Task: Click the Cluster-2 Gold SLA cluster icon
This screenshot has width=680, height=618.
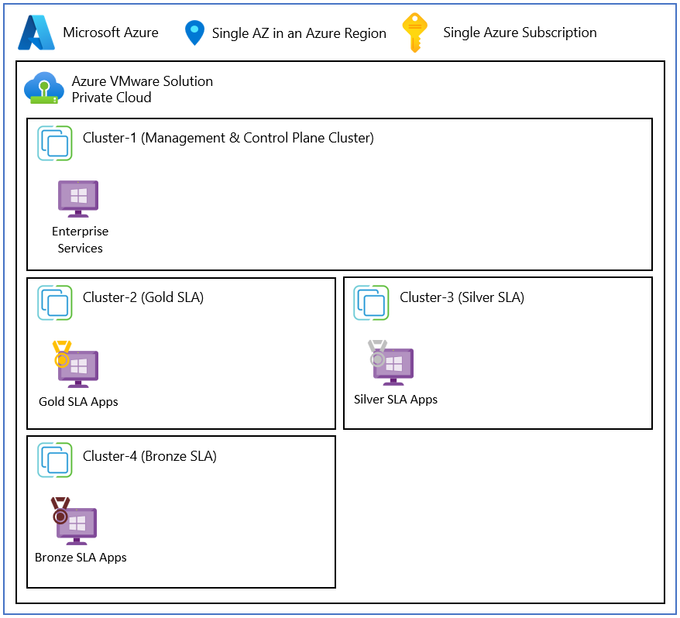Action: pyautogui.click(x=55, y=303)
